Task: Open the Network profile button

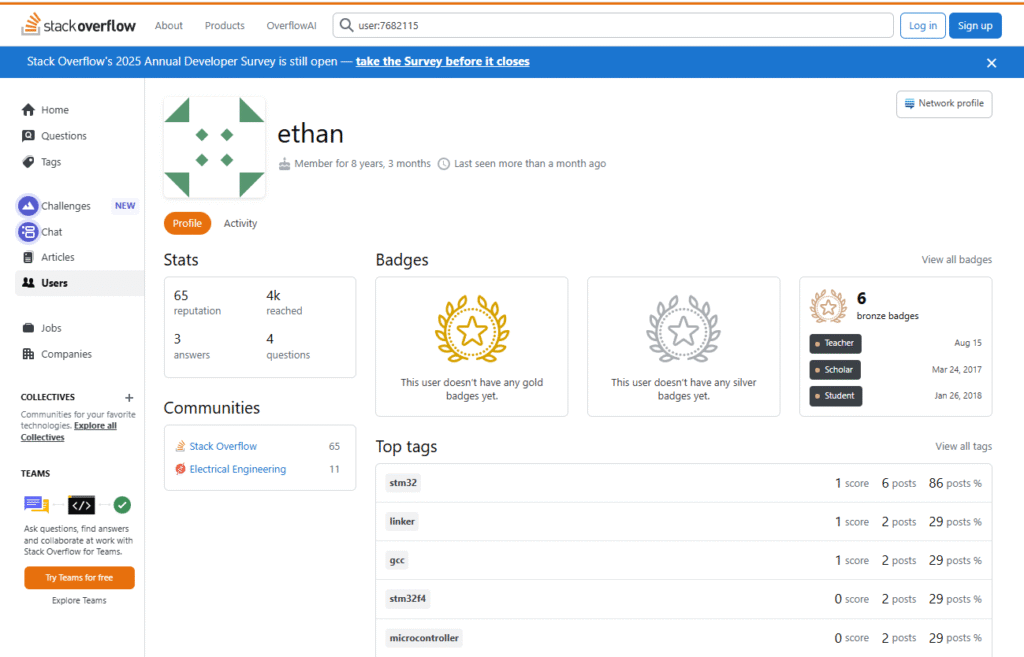Action: point(944,104)
